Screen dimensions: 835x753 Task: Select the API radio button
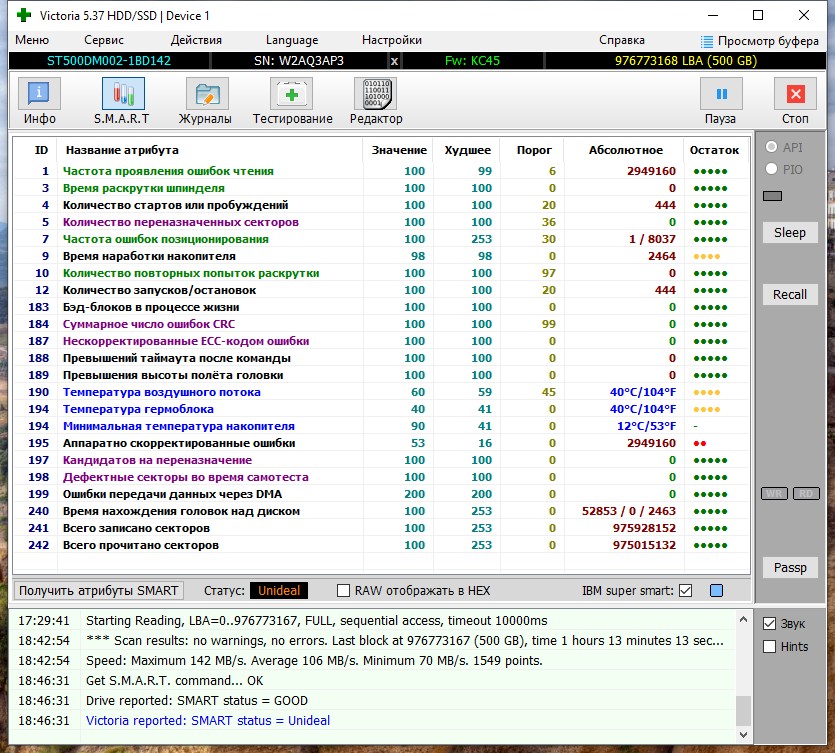(771, 147)
